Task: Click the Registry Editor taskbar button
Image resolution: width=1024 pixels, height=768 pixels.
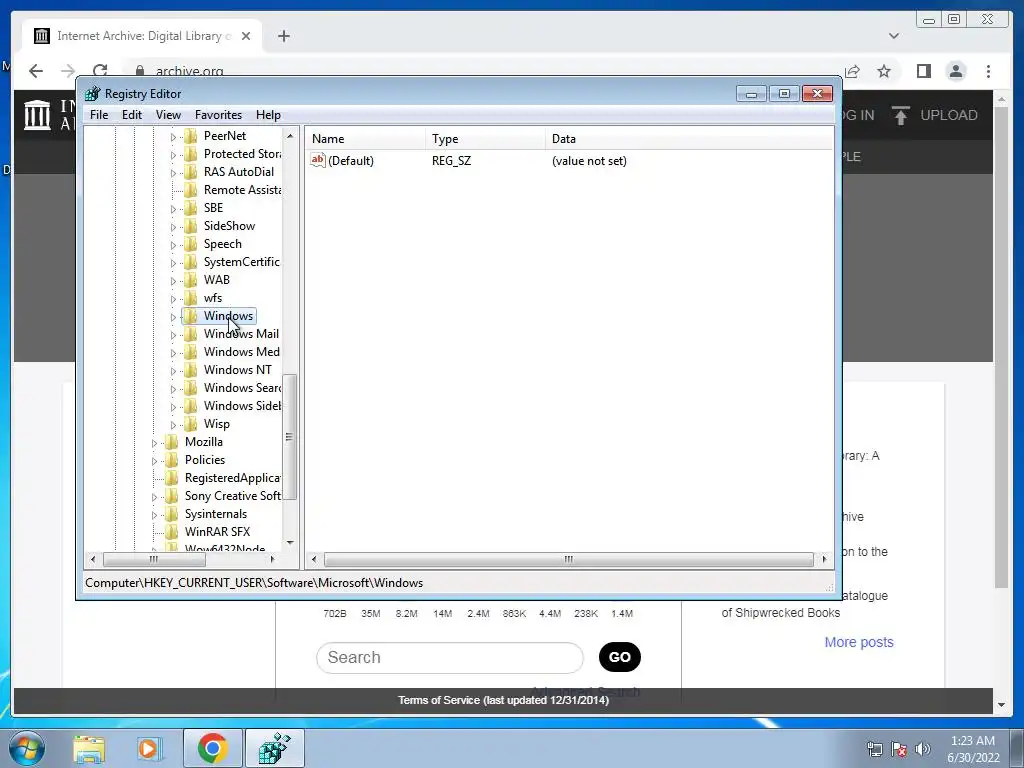Action: point(274,748)
